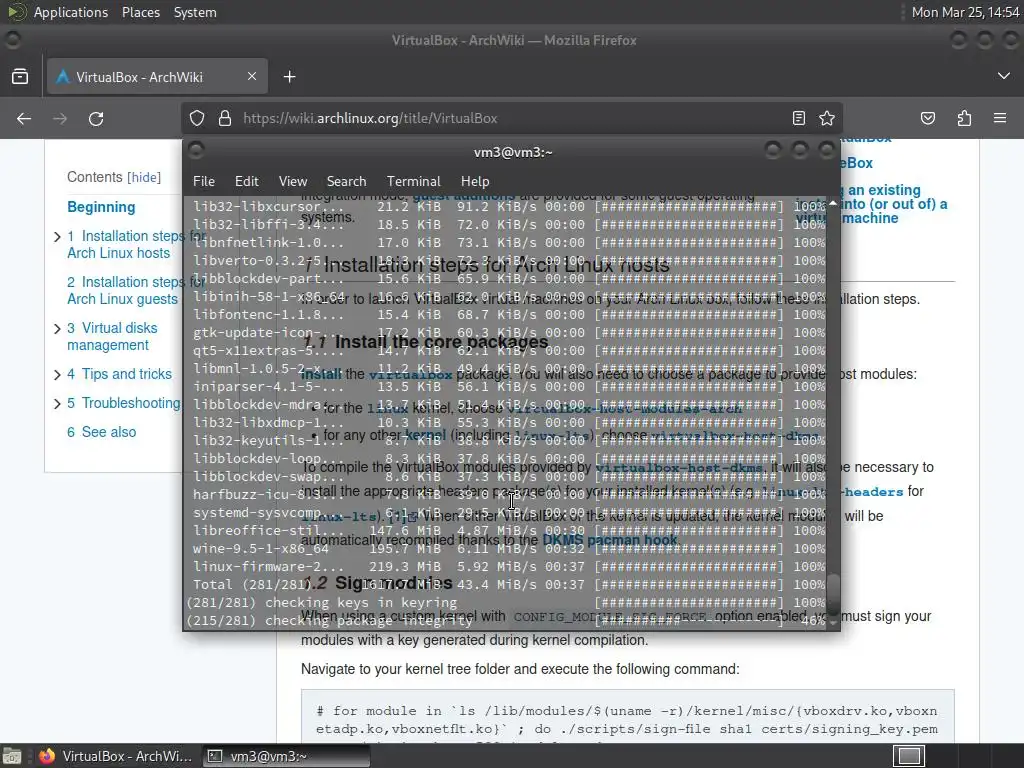Screen dimensions: 1024x768
Task: Open Firefox extensions puzzle icon
Action: [964, 118]
